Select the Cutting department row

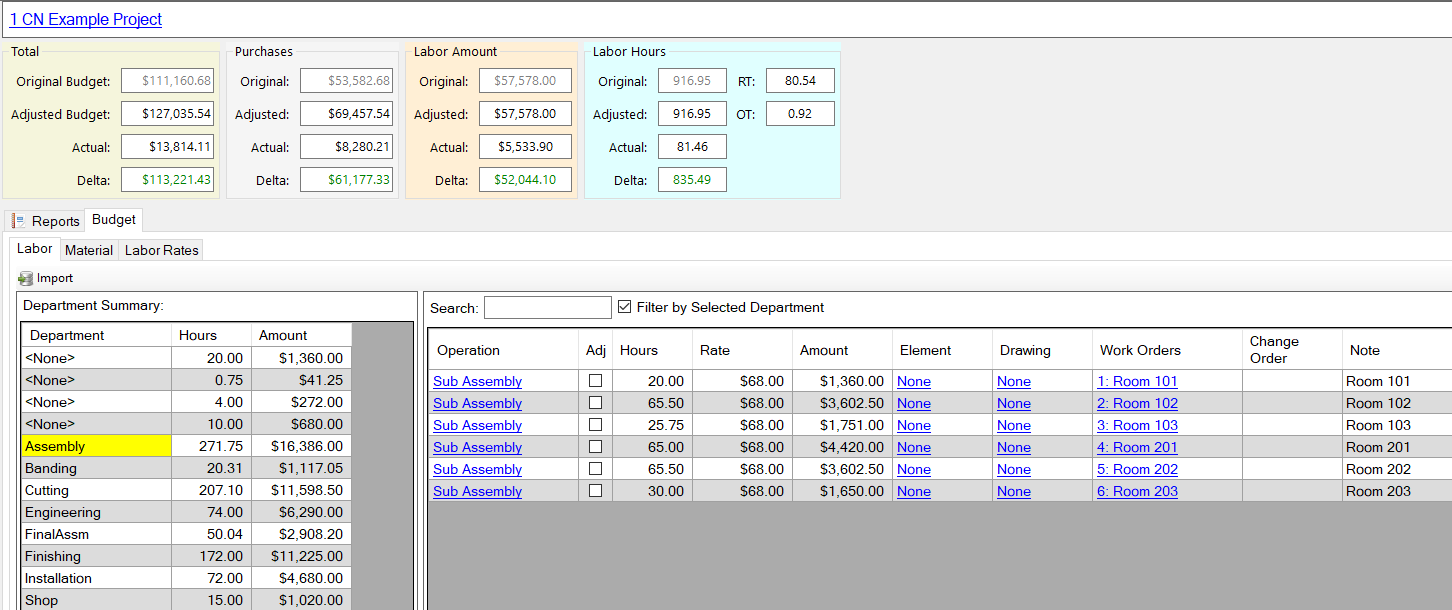click(x=187, y=490)
